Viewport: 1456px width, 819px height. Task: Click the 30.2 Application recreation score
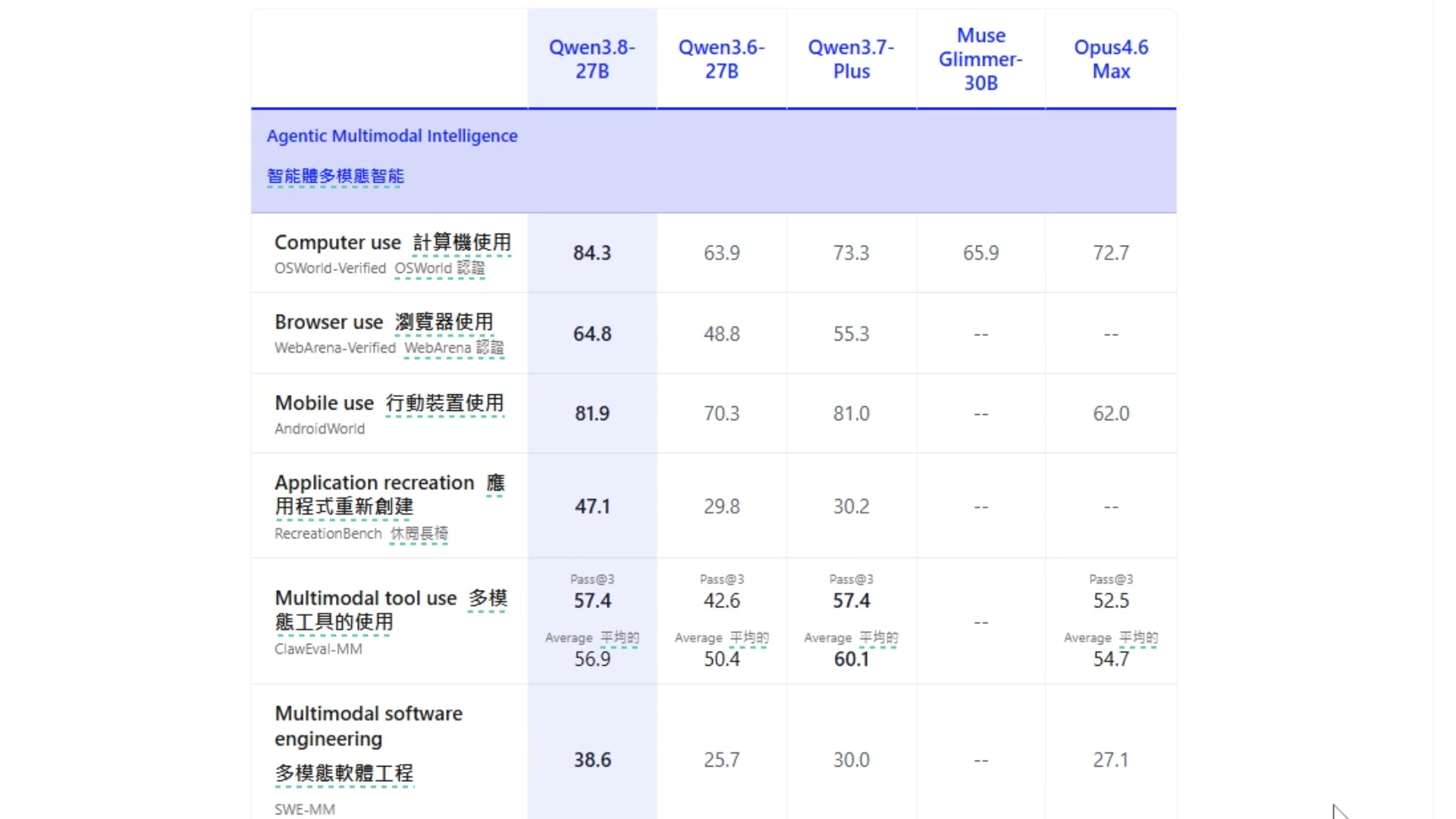click(852, 506)
